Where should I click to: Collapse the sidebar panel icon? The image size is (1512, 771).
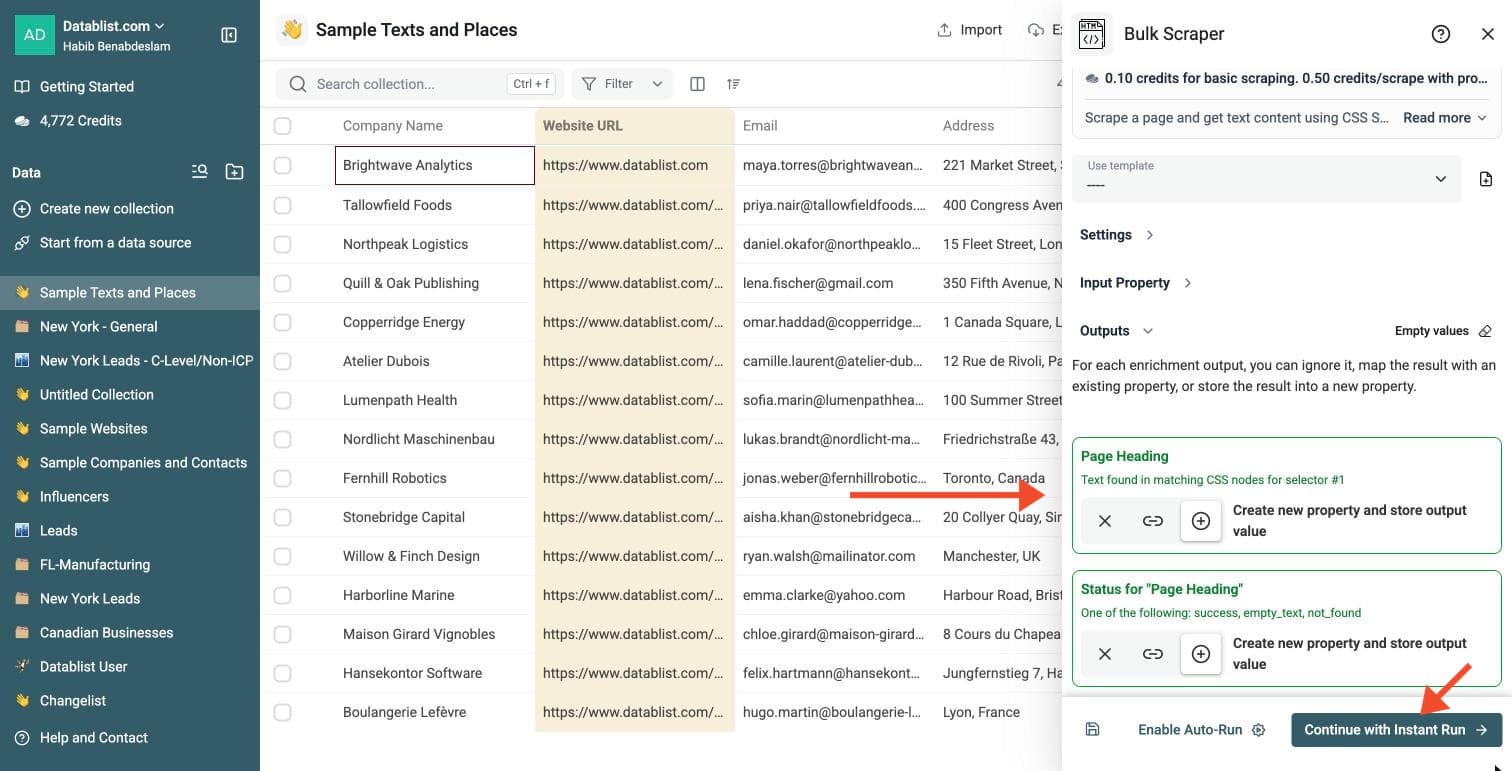click(x=229, y=35)
